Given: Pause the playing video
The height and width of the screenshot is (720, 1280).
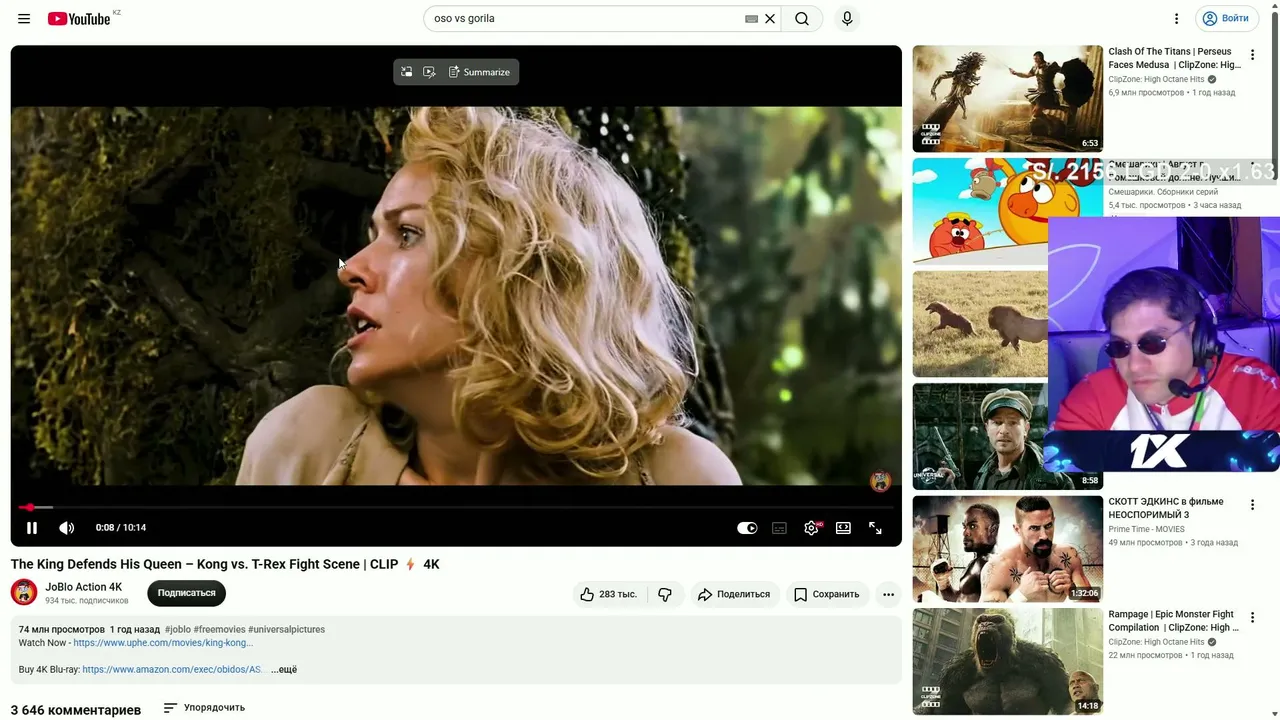Looking at the screenshot, I should [32, 528].
